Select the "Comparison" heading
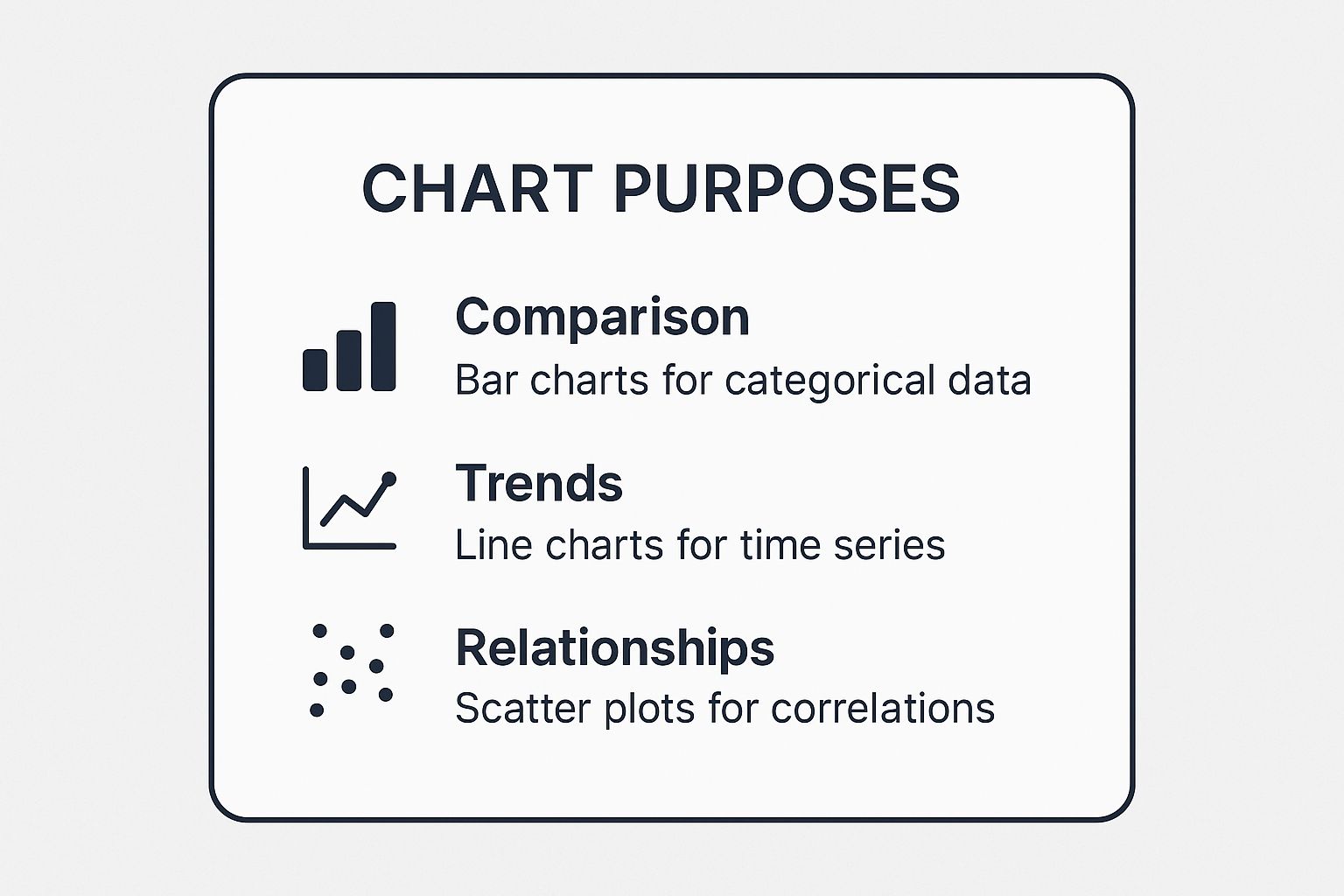1344x896 pixels. tap(602, 317)
